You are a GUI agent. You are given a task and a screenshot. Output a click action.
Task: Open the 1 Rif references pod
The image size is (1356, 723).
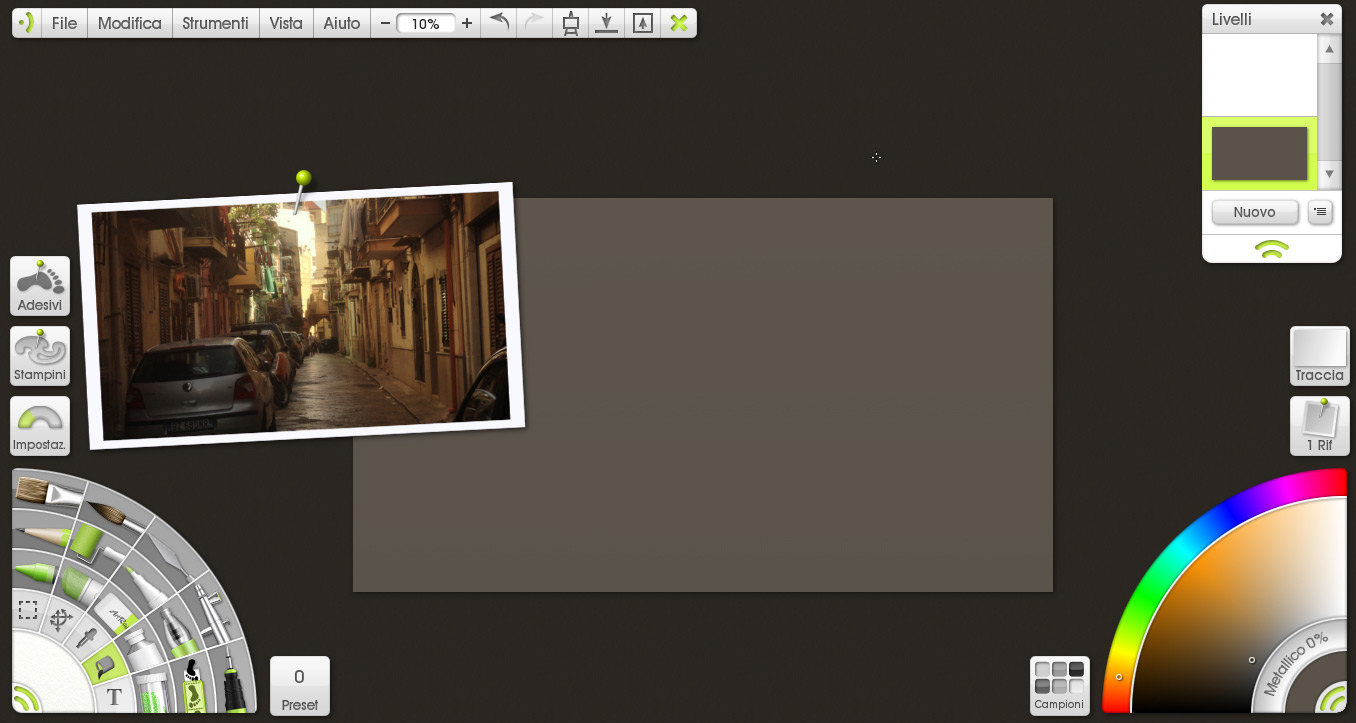(x=1320, y=426)
